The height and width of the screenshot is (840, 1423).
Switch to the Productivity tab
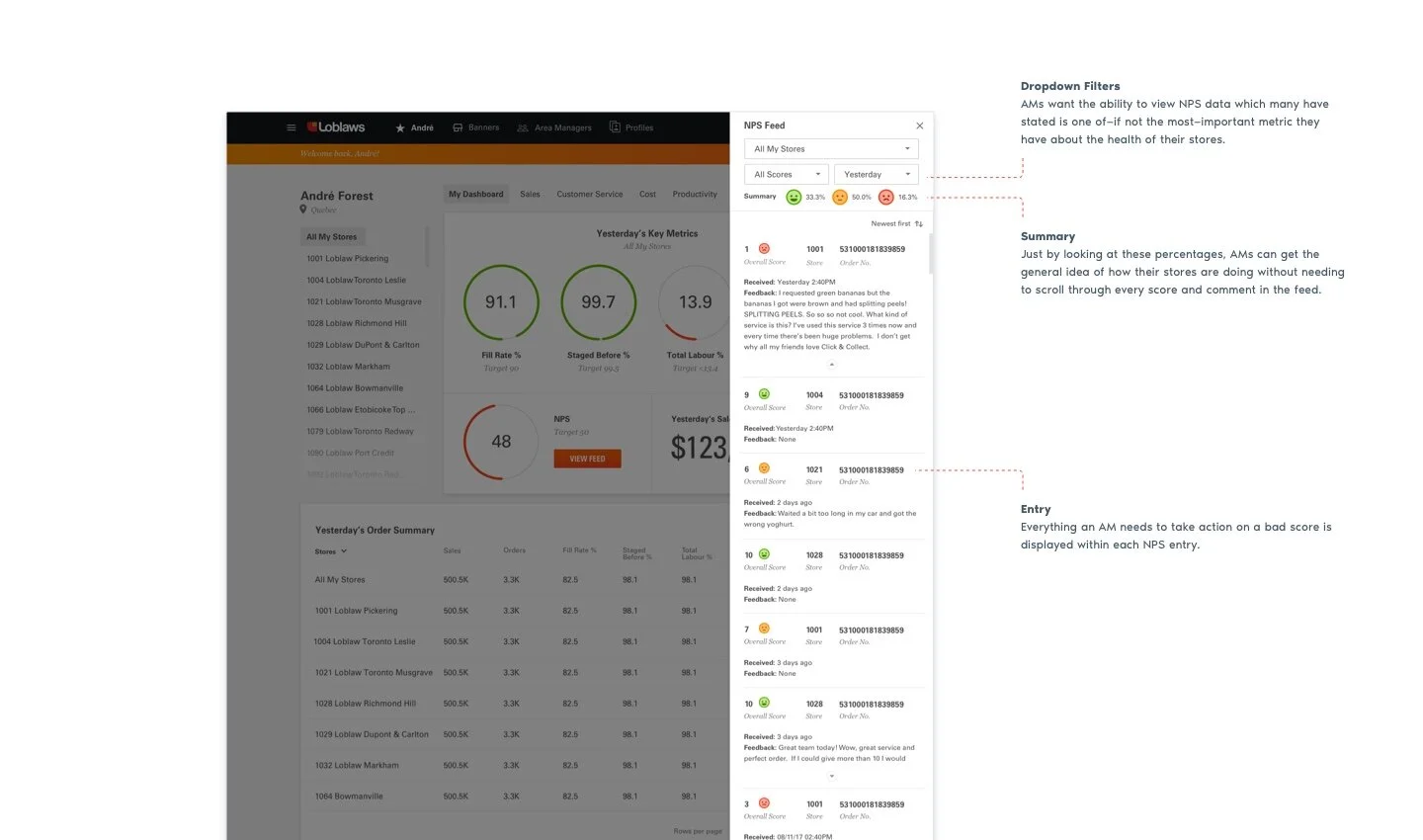(x=695, y=194)
